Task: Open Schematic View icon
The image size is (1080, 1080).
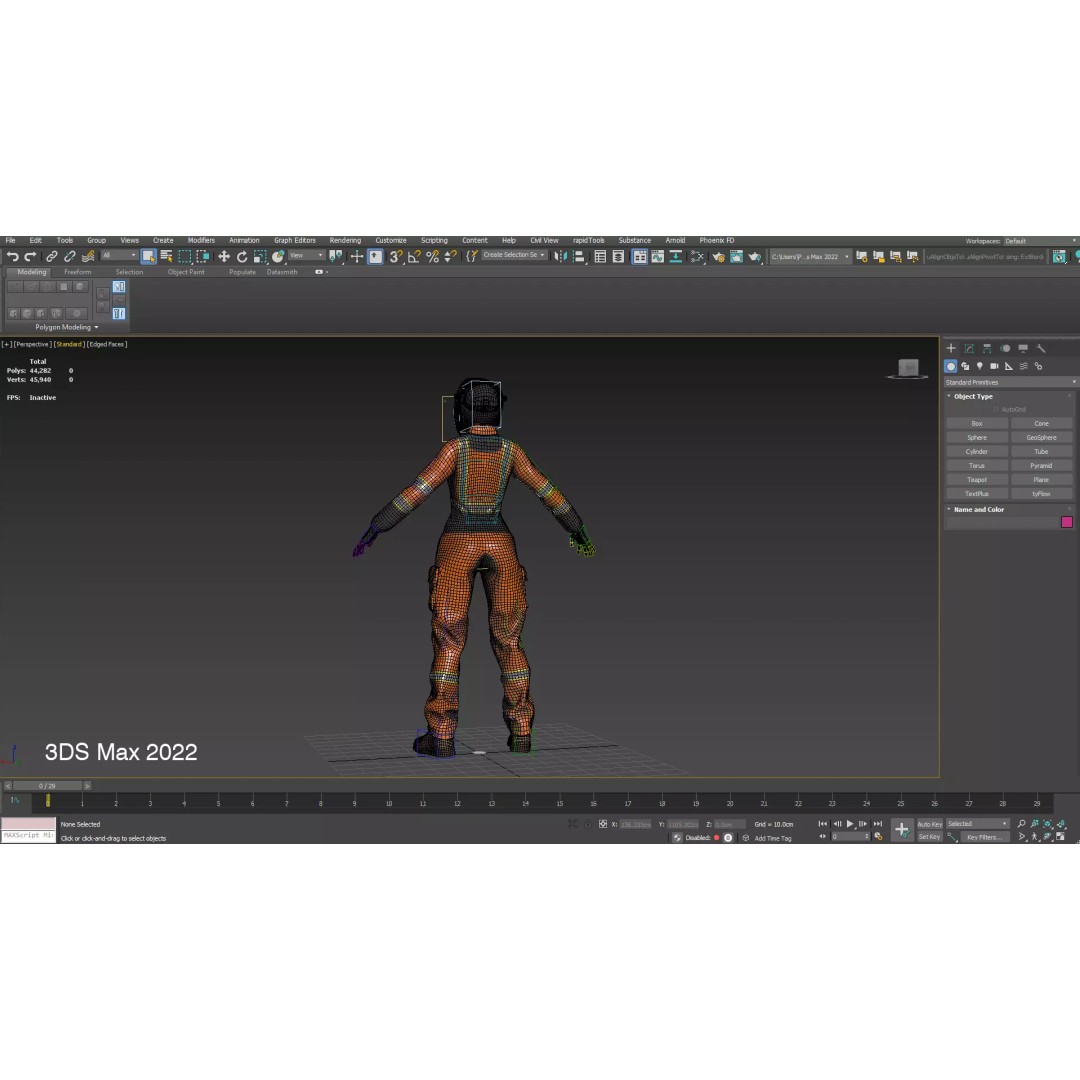Action: pyautogui.click(x=676, y=257)
